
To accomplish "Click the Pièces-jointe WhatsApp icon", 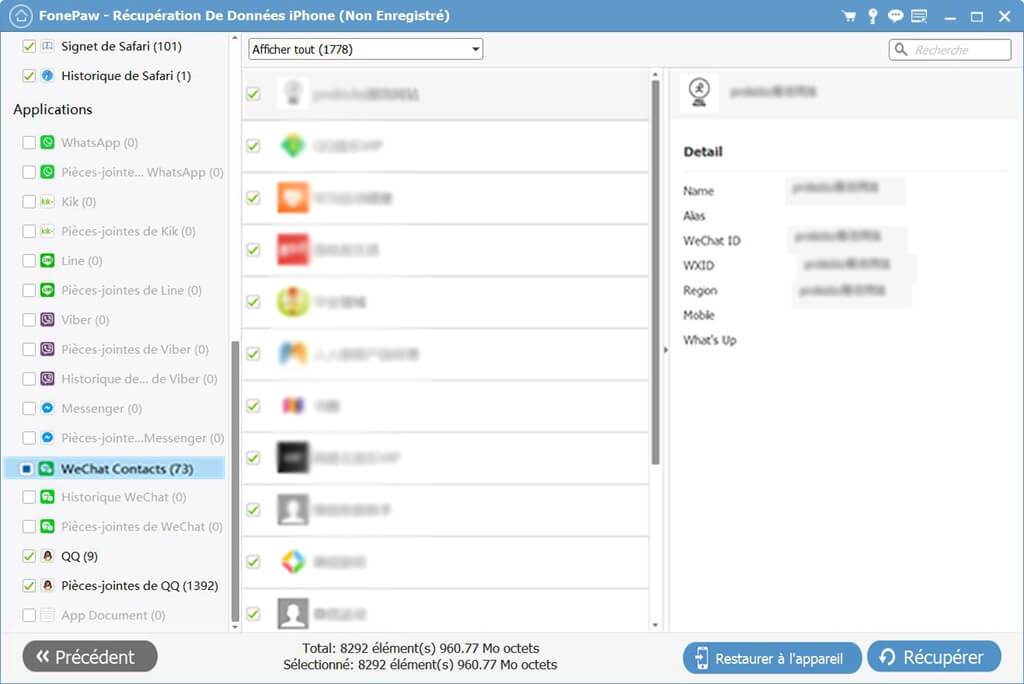I will pos(48,172).
